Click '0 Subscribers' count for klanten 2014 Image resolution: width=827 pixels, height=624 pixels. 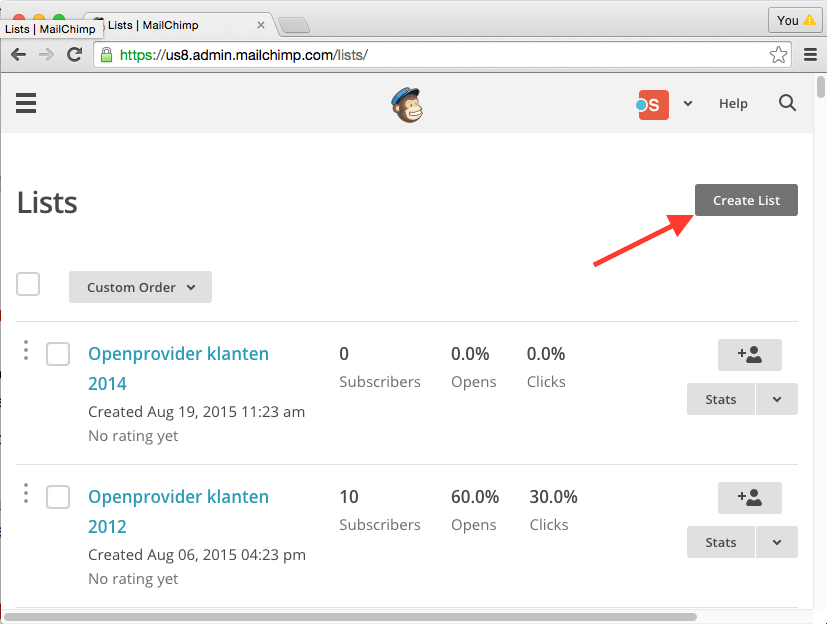[380, 368]
